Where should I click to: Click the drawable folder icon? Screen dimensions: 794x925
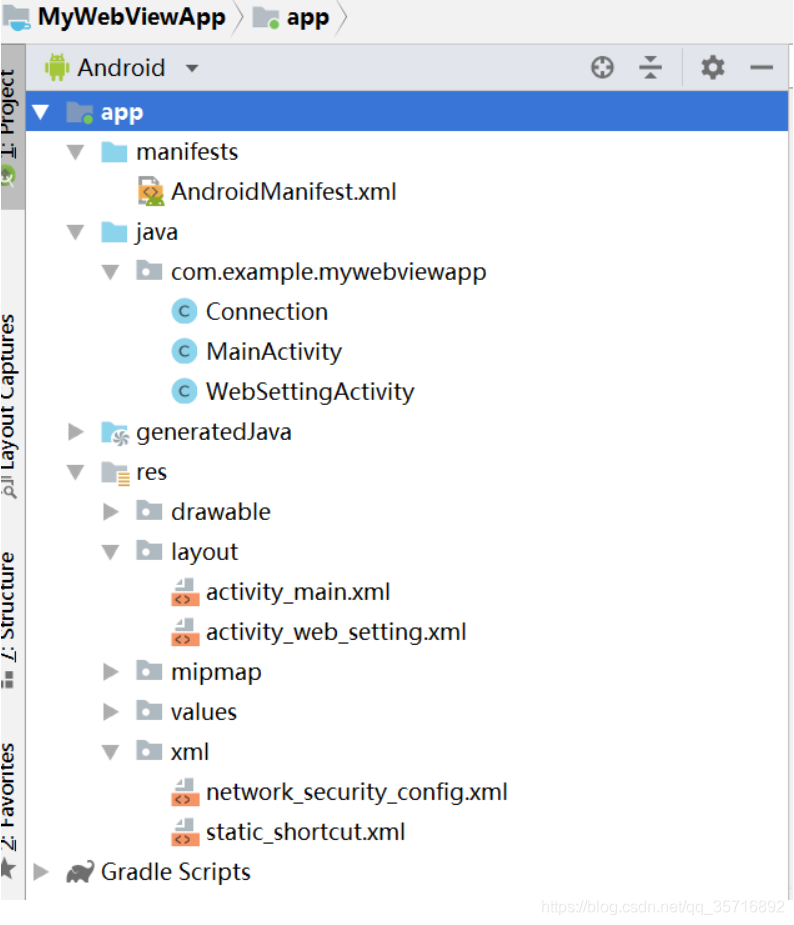click(x=149, y=510)
